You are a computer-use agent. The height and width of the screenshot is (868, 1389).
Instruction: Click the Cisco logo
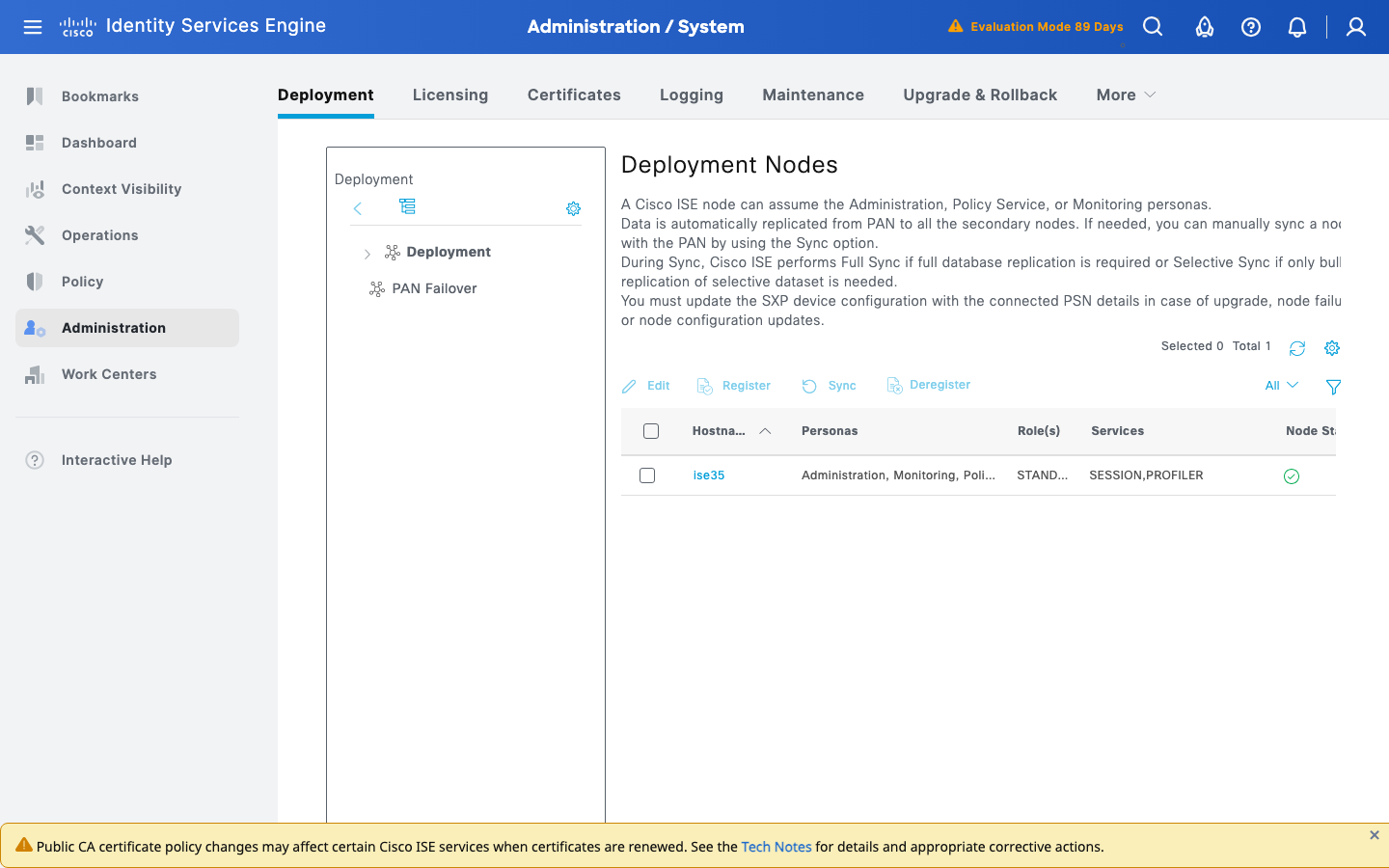77,27
